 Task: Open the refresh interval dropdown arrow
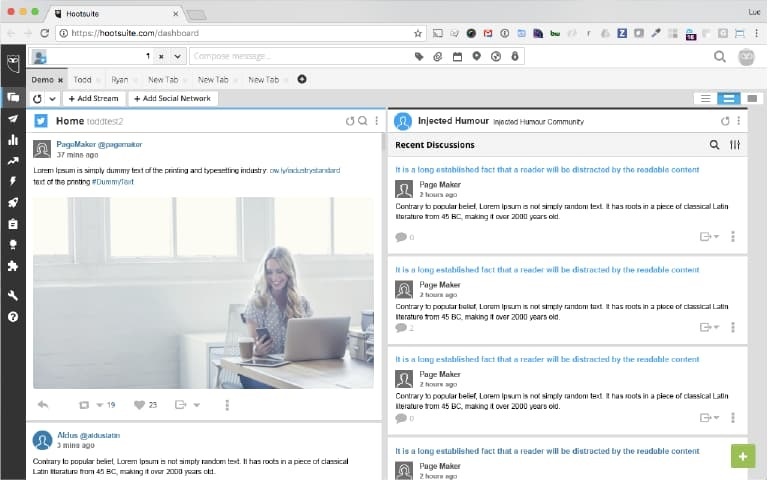pos(52,99)
